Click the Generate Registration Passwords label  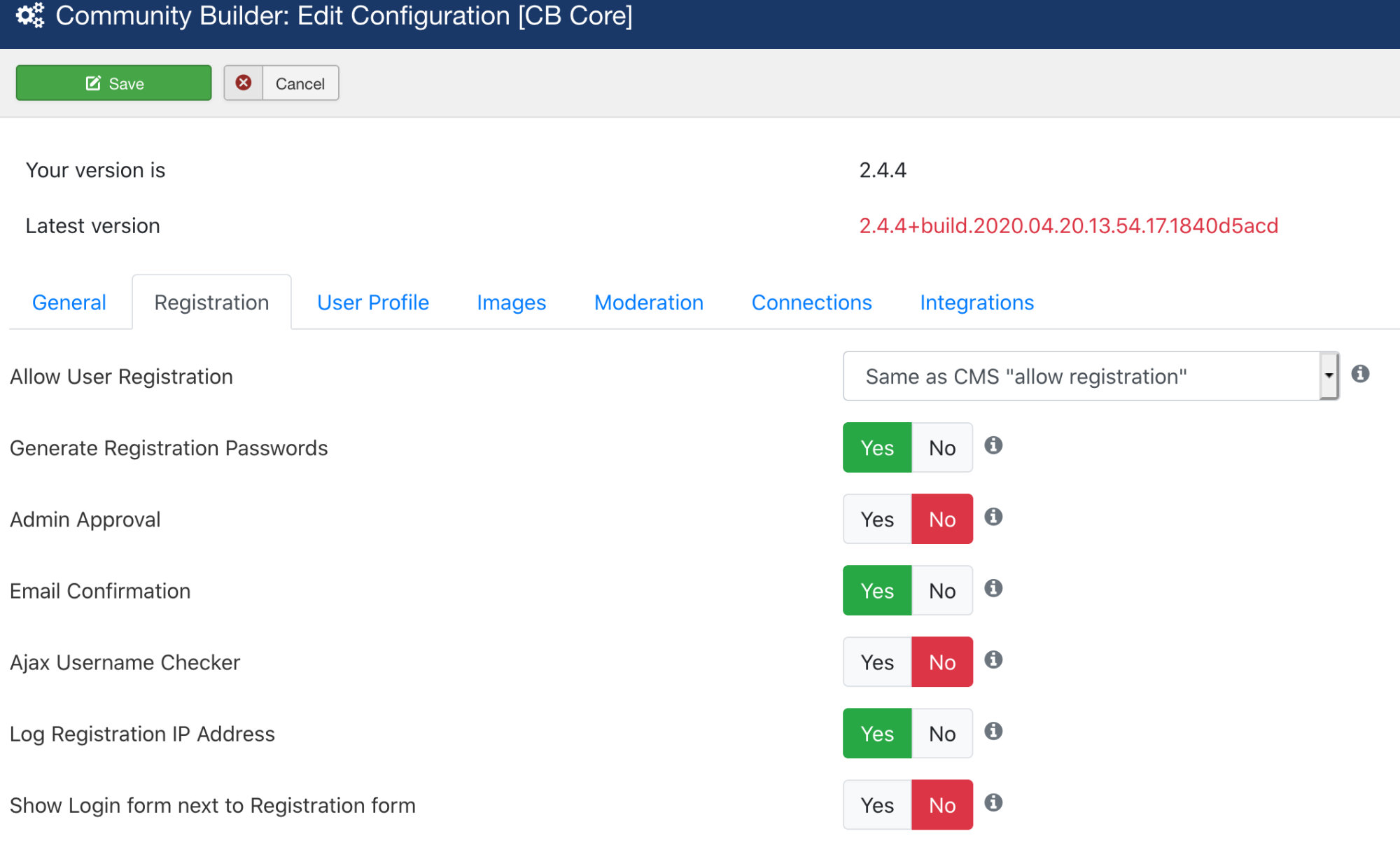169,448
